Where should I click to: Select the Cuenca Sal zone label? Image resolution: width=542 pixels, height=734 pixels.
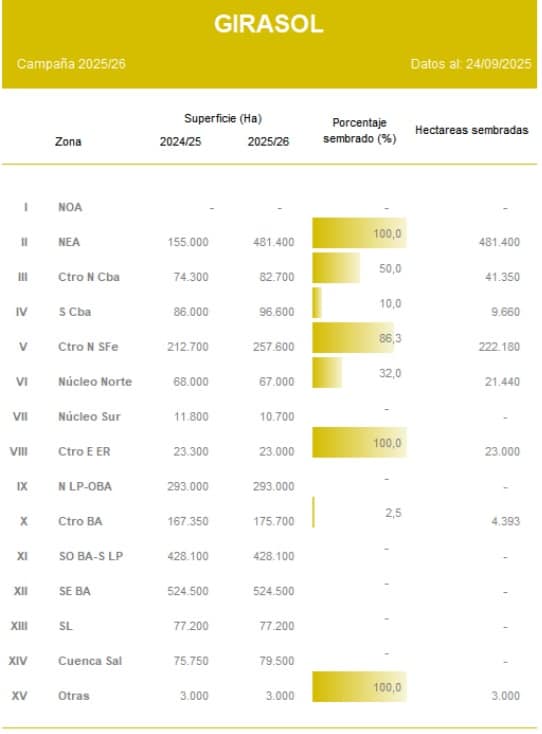coord(90,661)
